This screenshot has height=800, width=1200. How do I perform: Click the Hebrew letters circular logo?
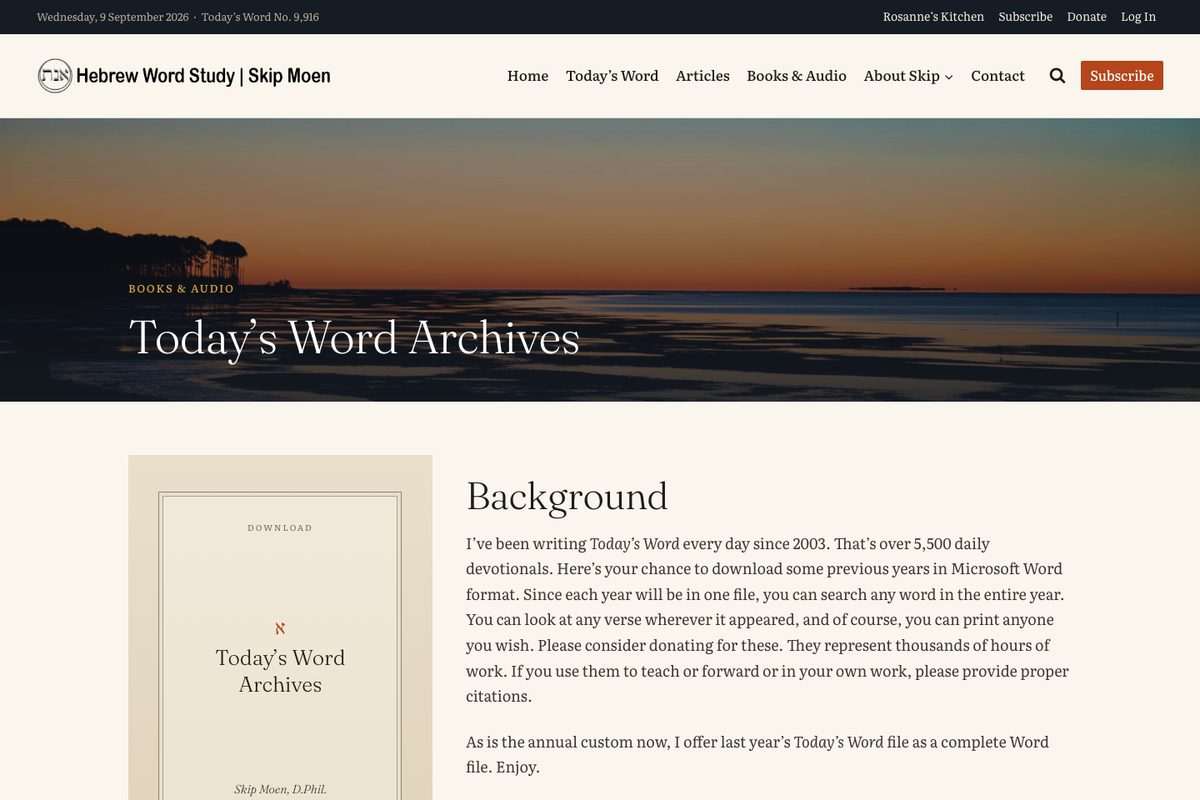[55, 76]
